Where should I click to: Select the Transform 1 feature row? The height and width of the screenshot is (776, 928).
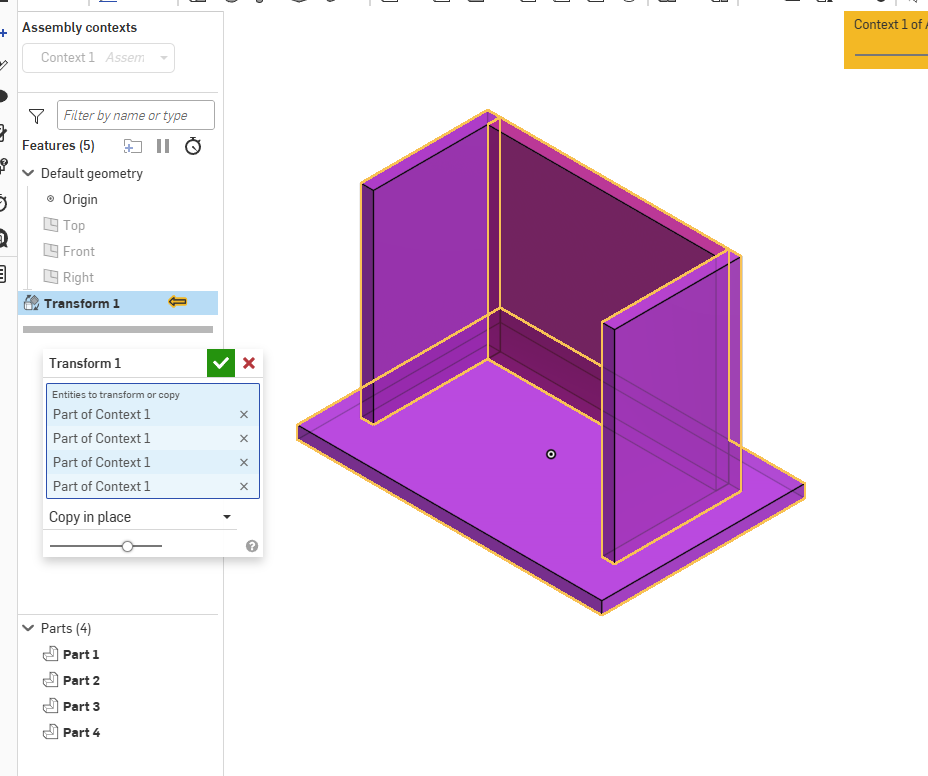point(118,303)
